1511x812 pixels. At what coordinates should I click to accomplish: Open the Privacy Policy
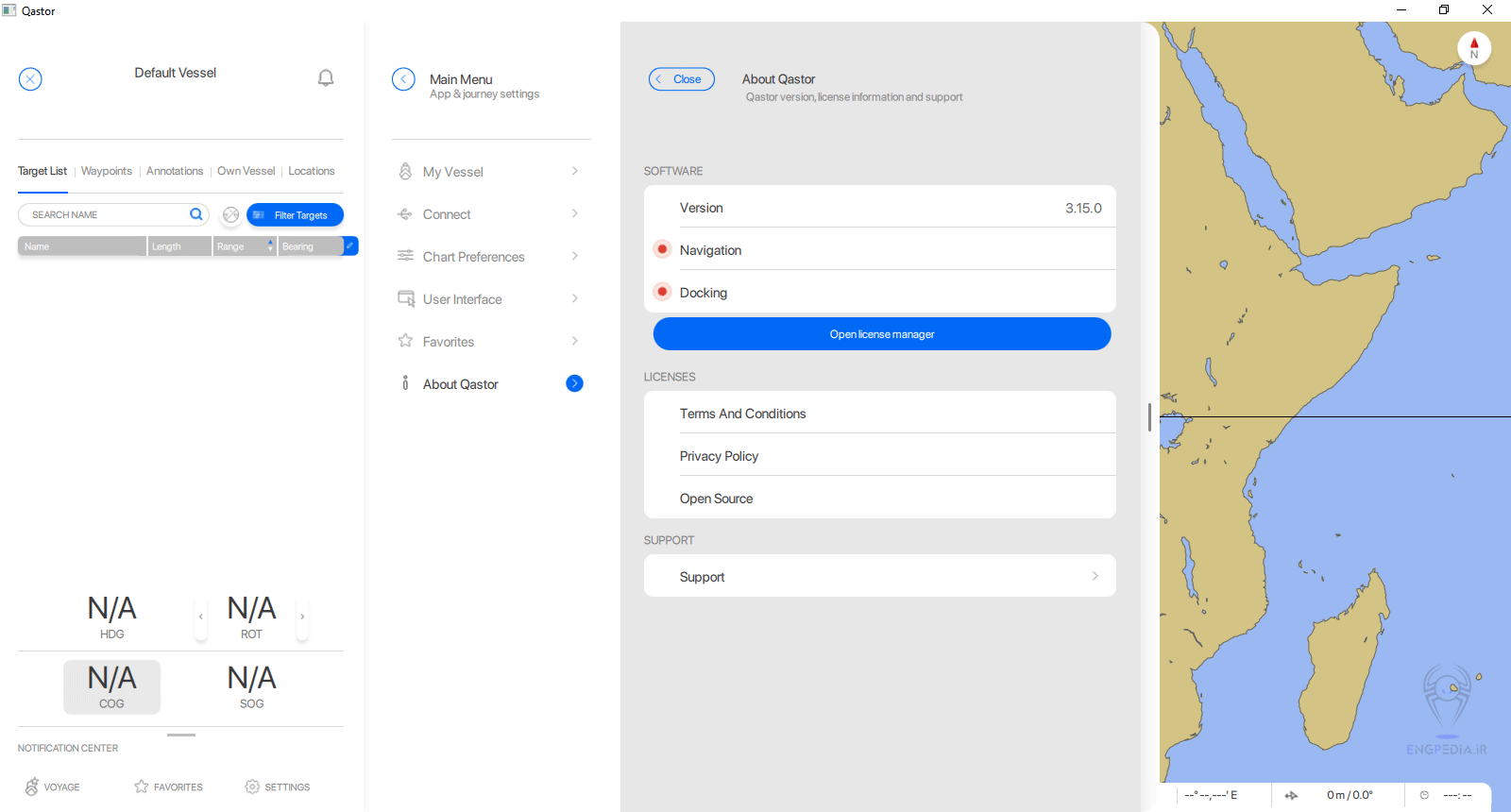tap(880, 455)
